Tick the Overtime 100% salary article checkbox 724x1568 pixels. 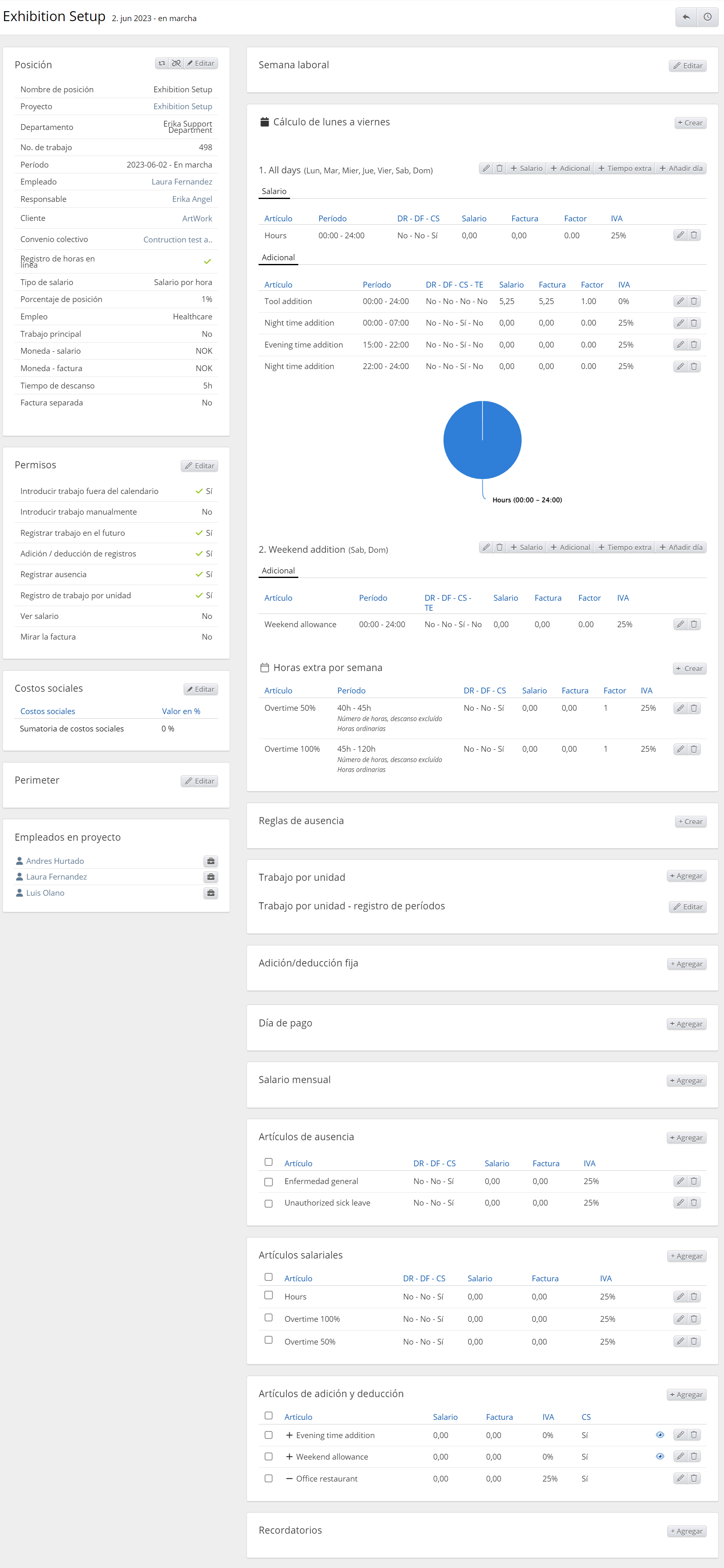coord(269,1318)
